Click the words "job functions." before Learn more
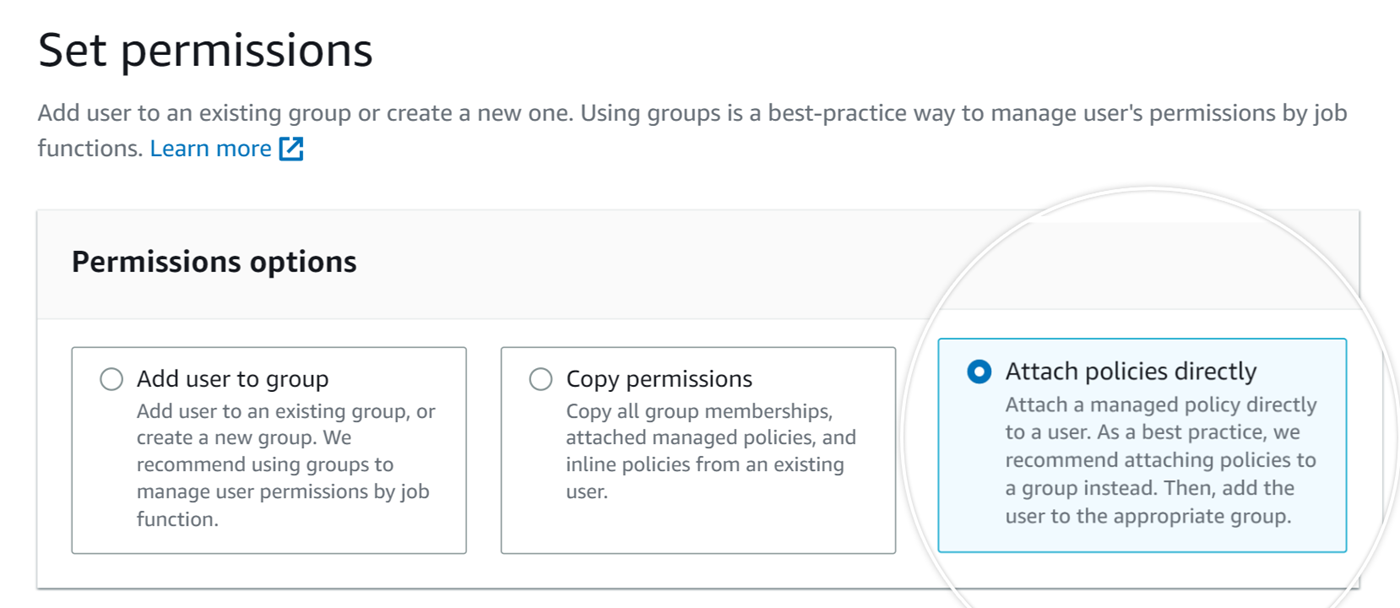Screen dimensions: 1400x608 [x=90, y=149]
